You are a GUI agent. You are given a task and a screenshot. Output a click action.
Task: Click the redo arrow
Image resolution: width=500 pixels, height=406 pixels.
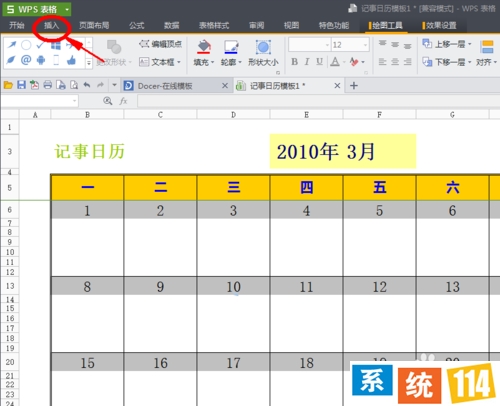100,85
